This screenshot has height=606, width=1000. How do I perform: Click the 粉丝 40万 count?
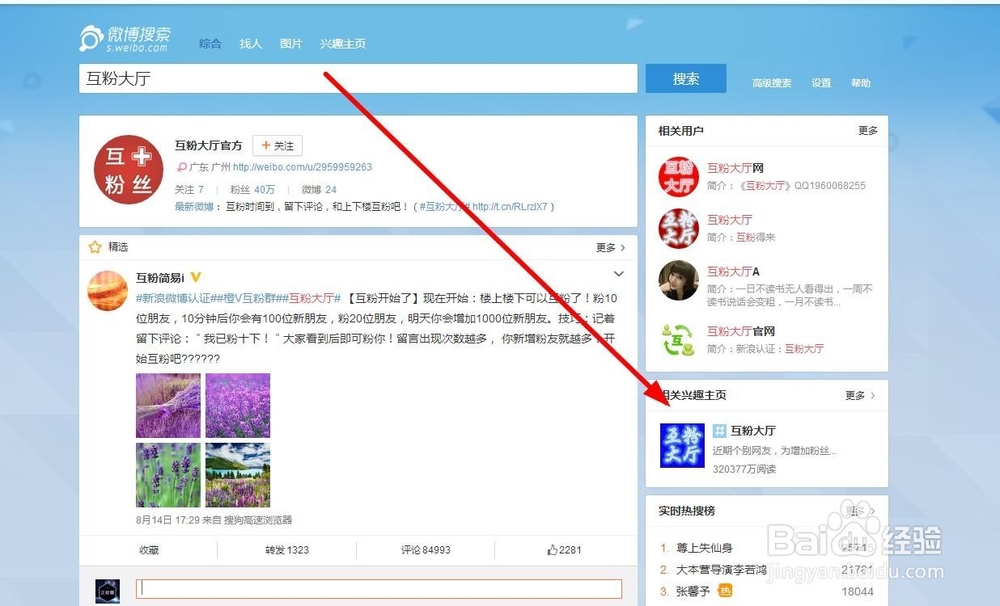tap(253, 189)
